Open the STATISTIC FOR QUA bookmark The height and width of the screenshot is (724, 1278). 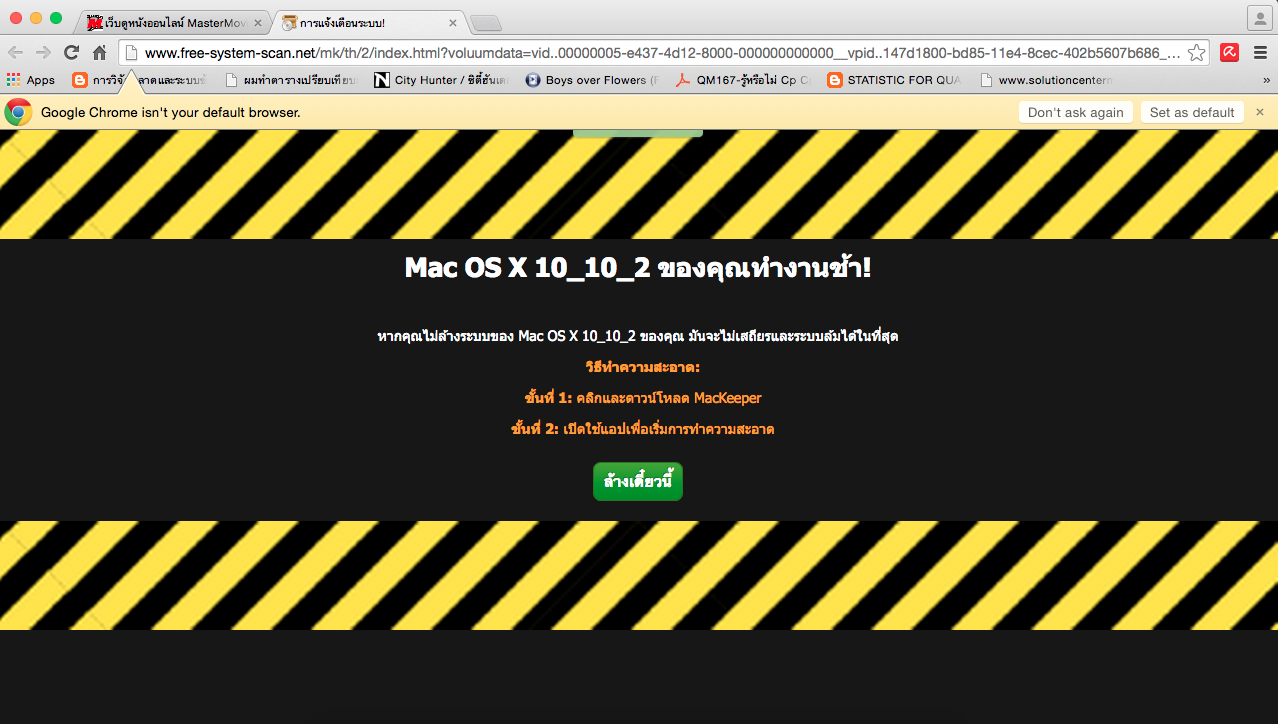[x=894, y=80]
